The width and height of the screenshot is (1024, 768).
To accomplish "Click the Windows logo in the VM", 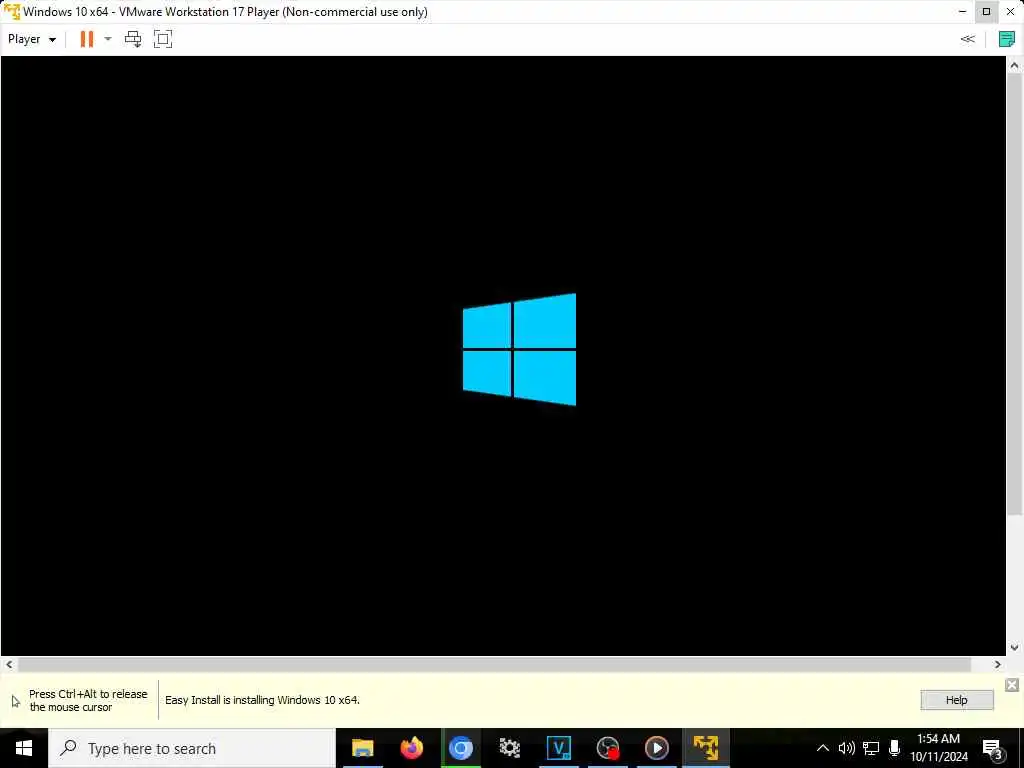I will point(519,349).
